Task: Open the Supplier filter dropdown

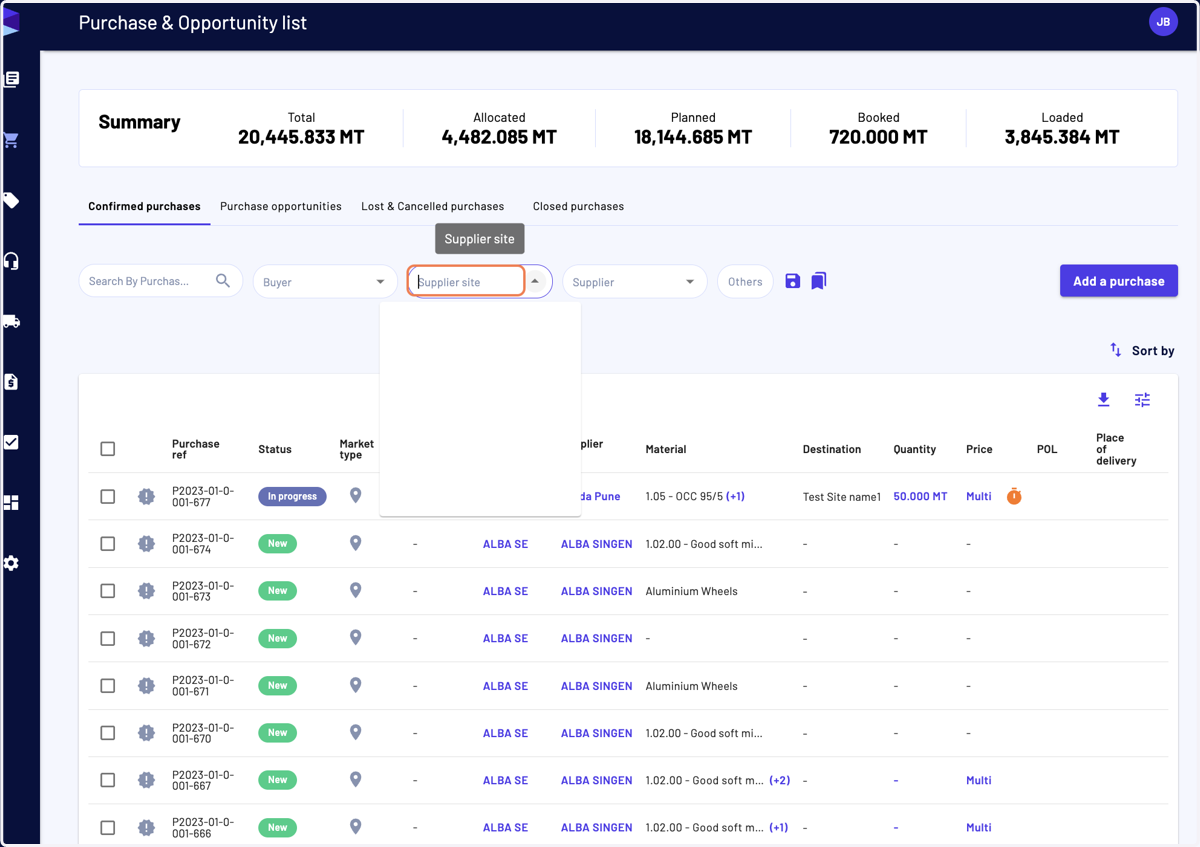Action: click(634, 282)
